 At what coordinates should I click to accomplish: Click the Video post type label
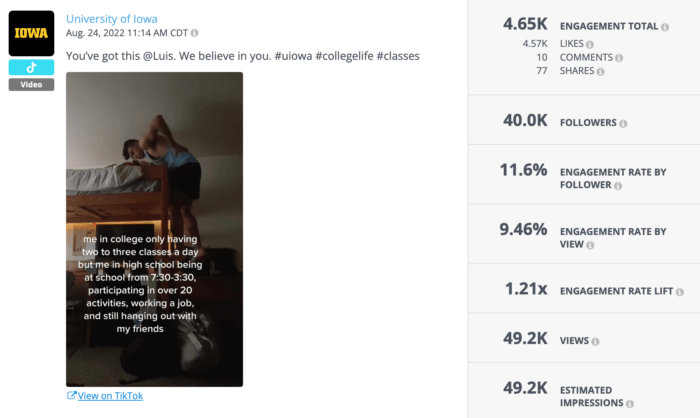point(31,84)
